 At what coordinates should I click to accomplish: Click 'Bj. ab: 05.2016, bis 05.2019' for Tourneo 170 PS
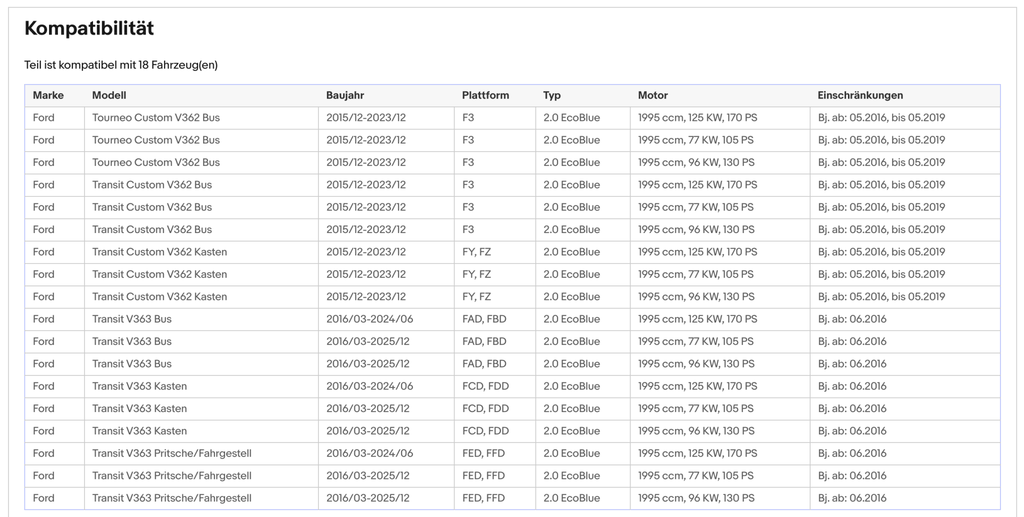[x=881, y=118]
